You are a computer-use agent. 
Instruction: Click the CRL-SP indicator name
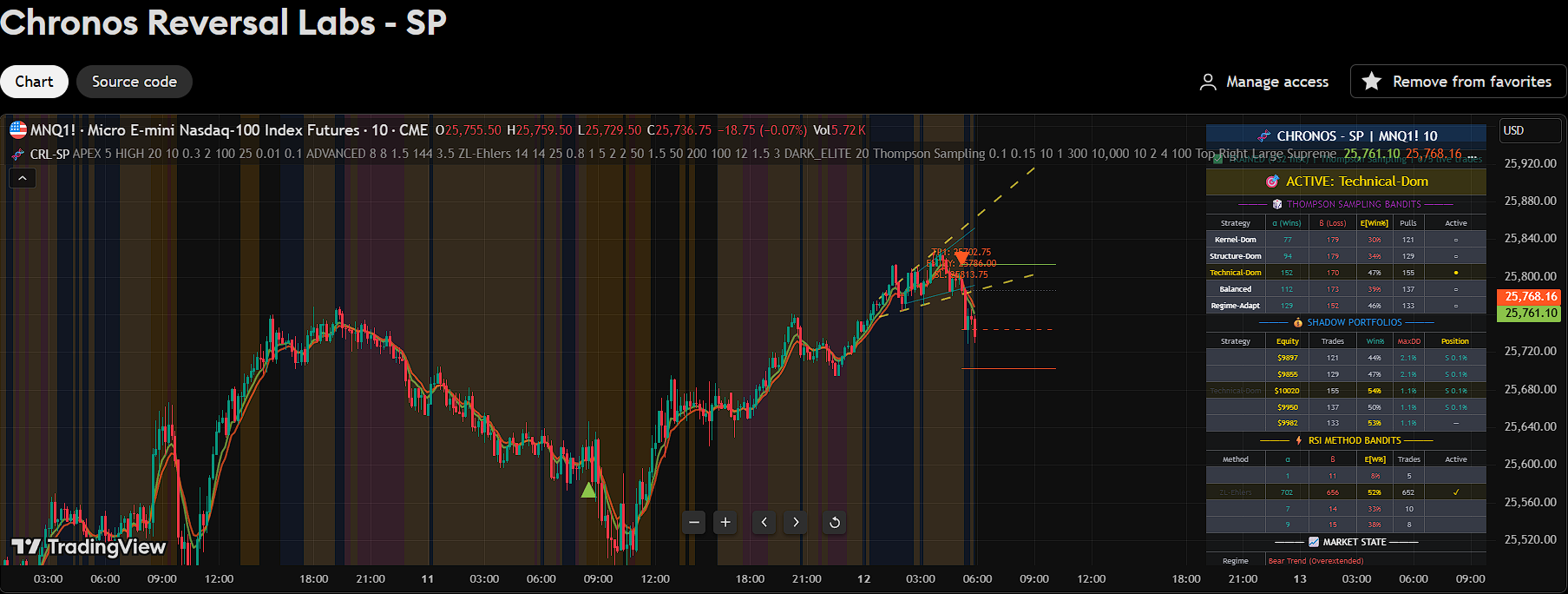pos(49,154)
